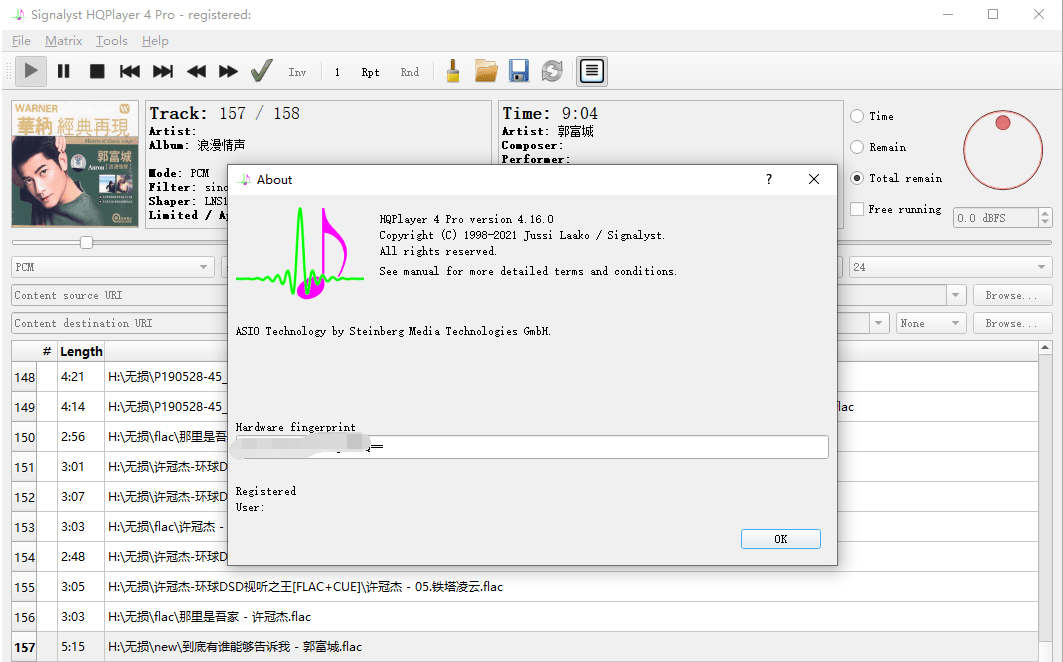Close the About dialog with X
This screenshot has height=662, width=1063.
(814, 179)
